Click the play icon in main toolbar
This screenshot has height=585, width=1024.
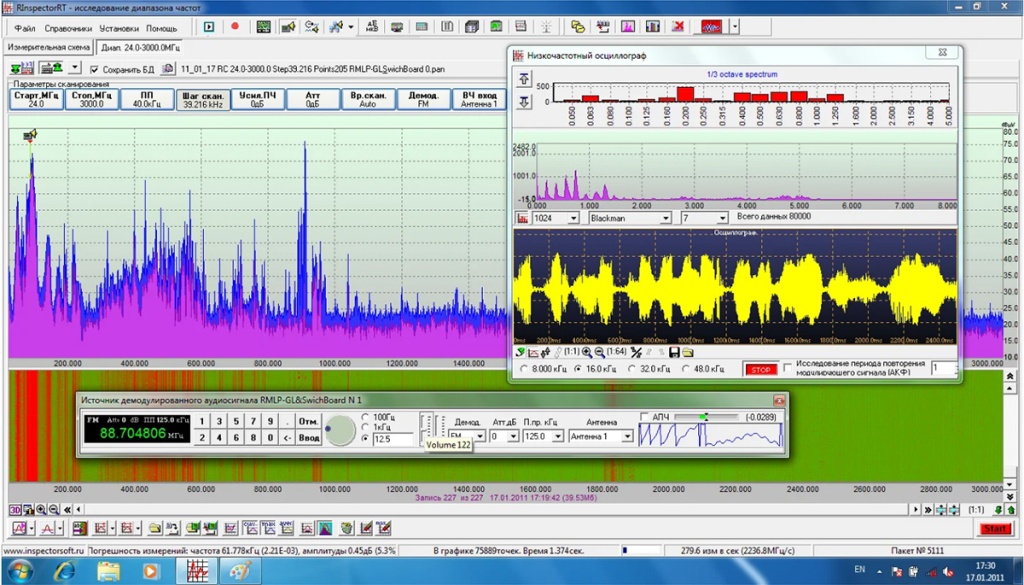pos(210,27)
